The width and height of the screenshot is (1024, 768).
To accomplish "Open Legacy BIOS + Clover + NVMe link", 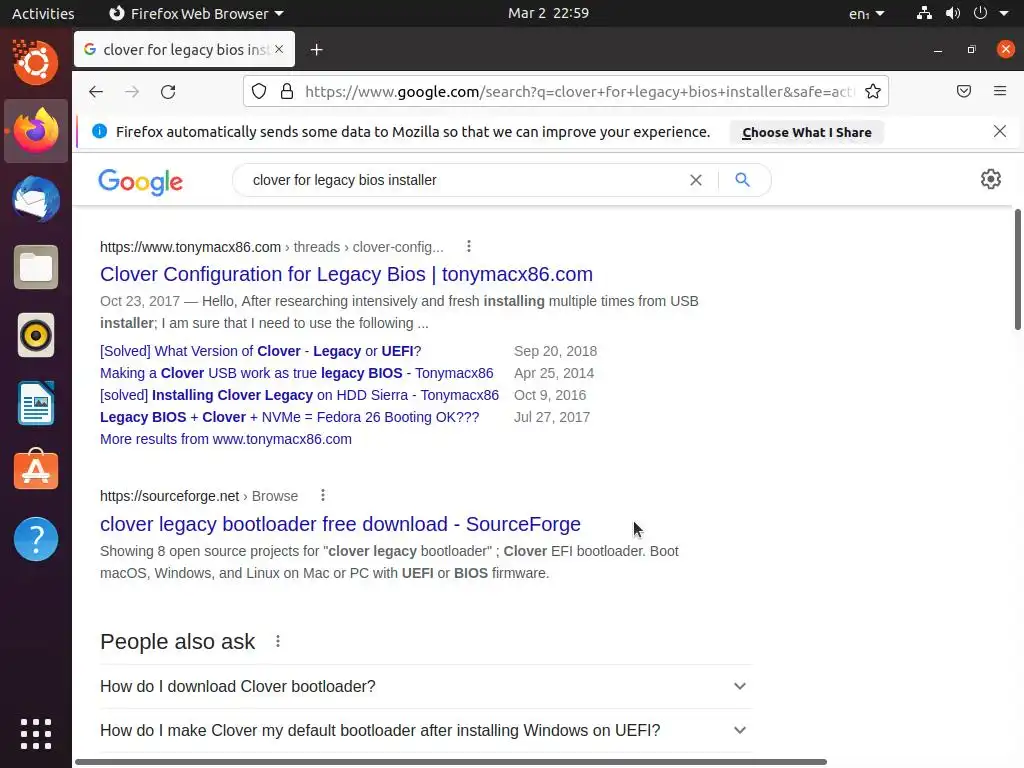I will point(289,417).
